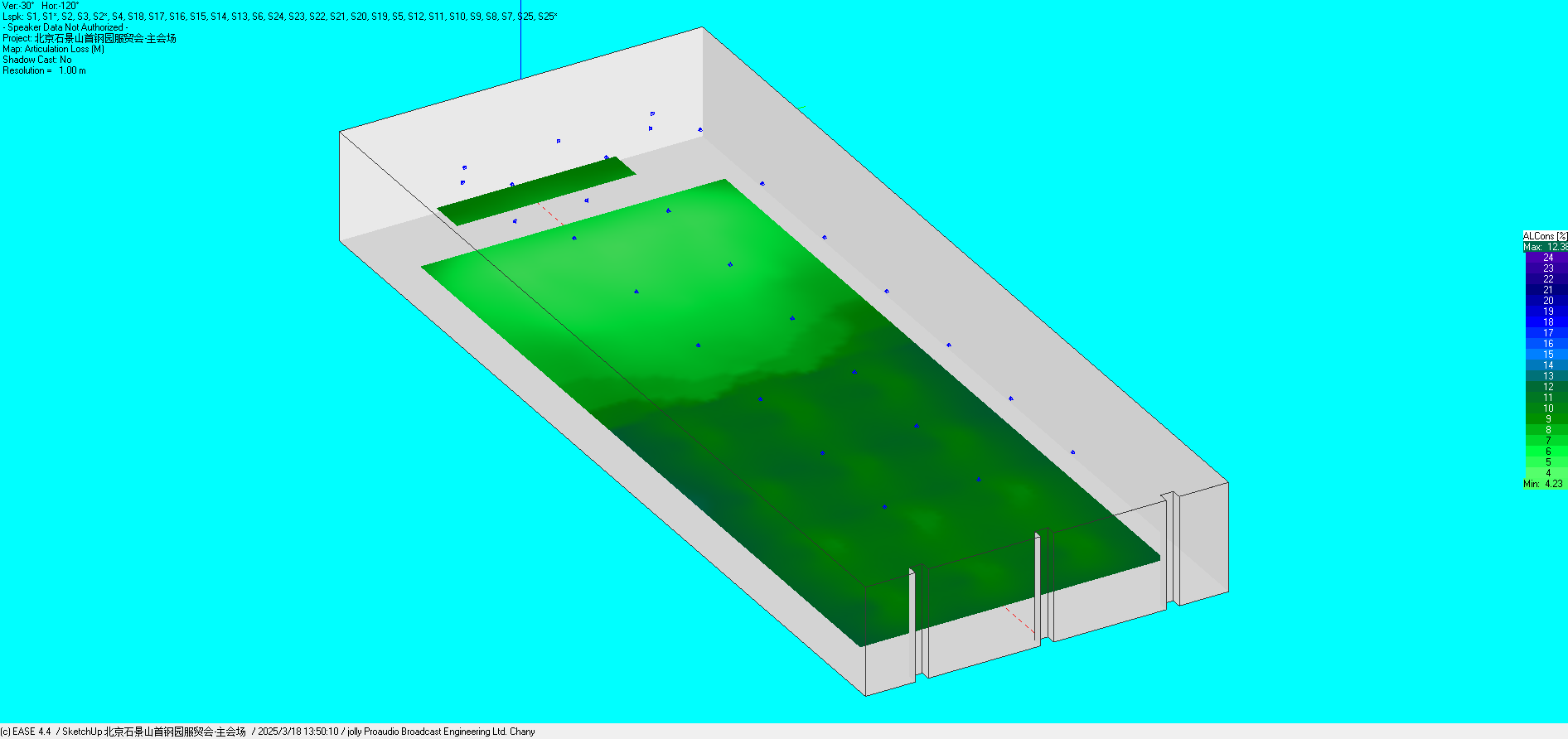Pick the legend color band labeled 20
The width and height of the screenshot is (1568, 739).
(1546, 301)
